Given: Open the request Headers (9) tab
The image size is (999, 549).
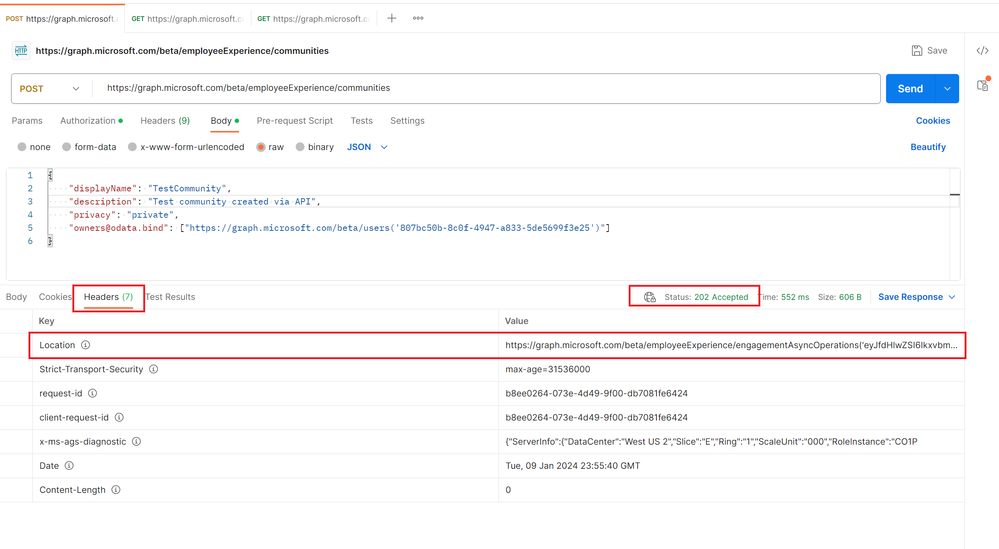Looking at the screenshot, I should (165, 120).
